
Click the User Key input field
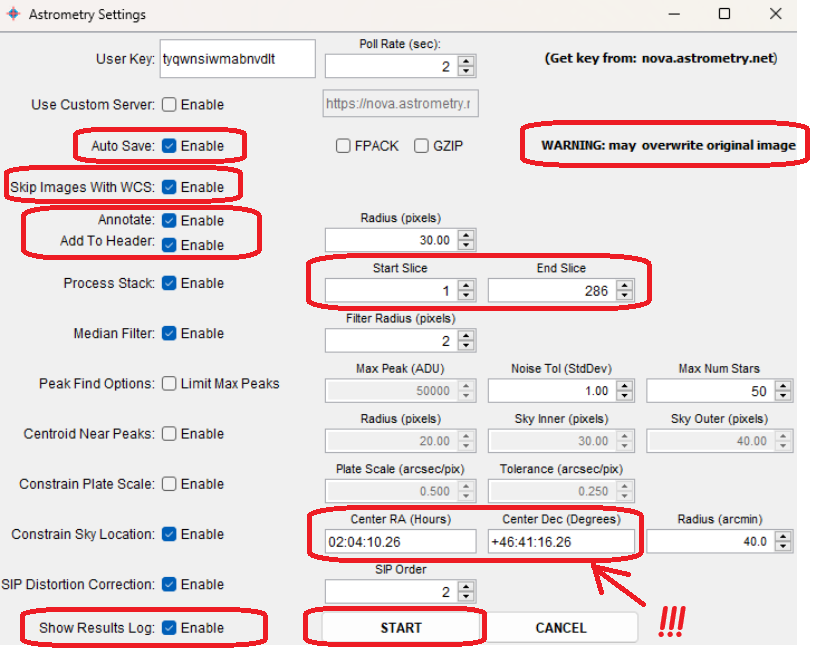tap(237, 59)
